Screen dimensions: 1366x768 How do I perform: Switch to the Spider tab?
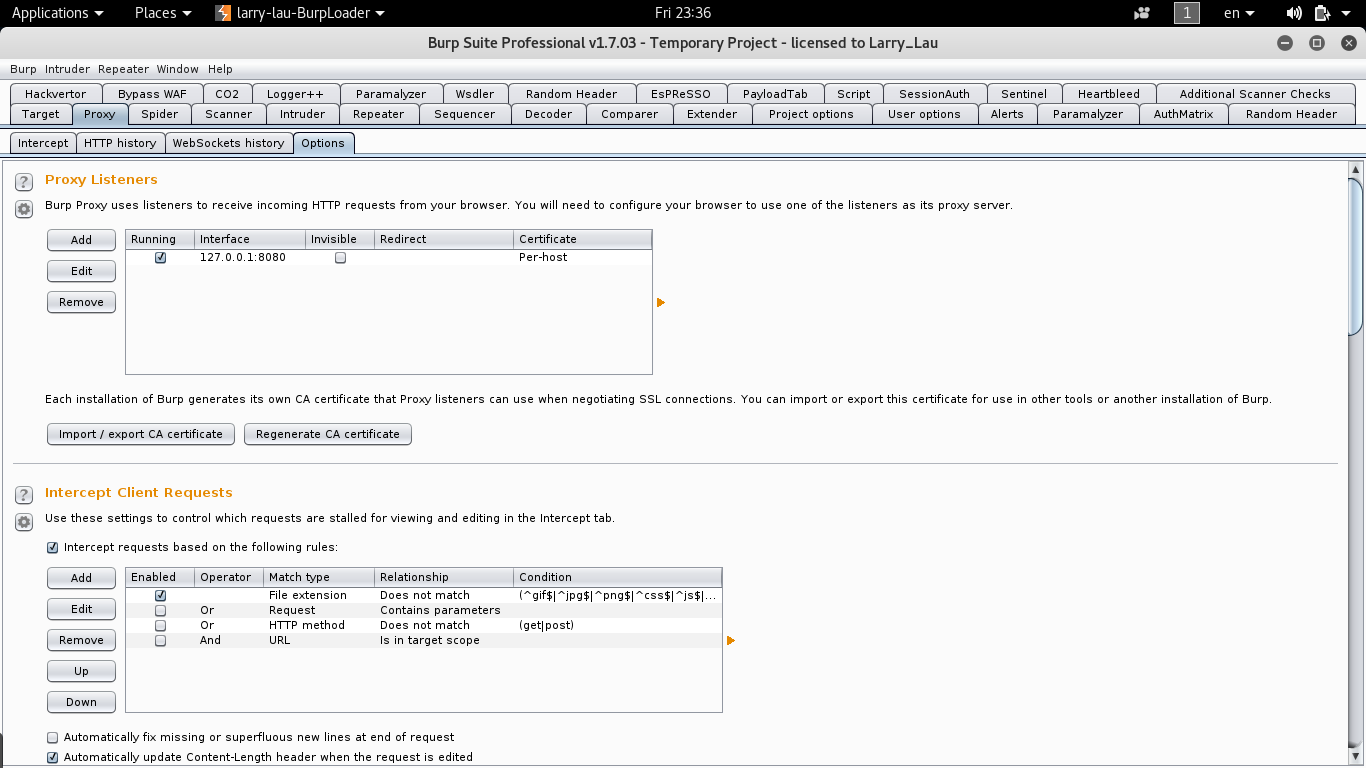[160, 114]
